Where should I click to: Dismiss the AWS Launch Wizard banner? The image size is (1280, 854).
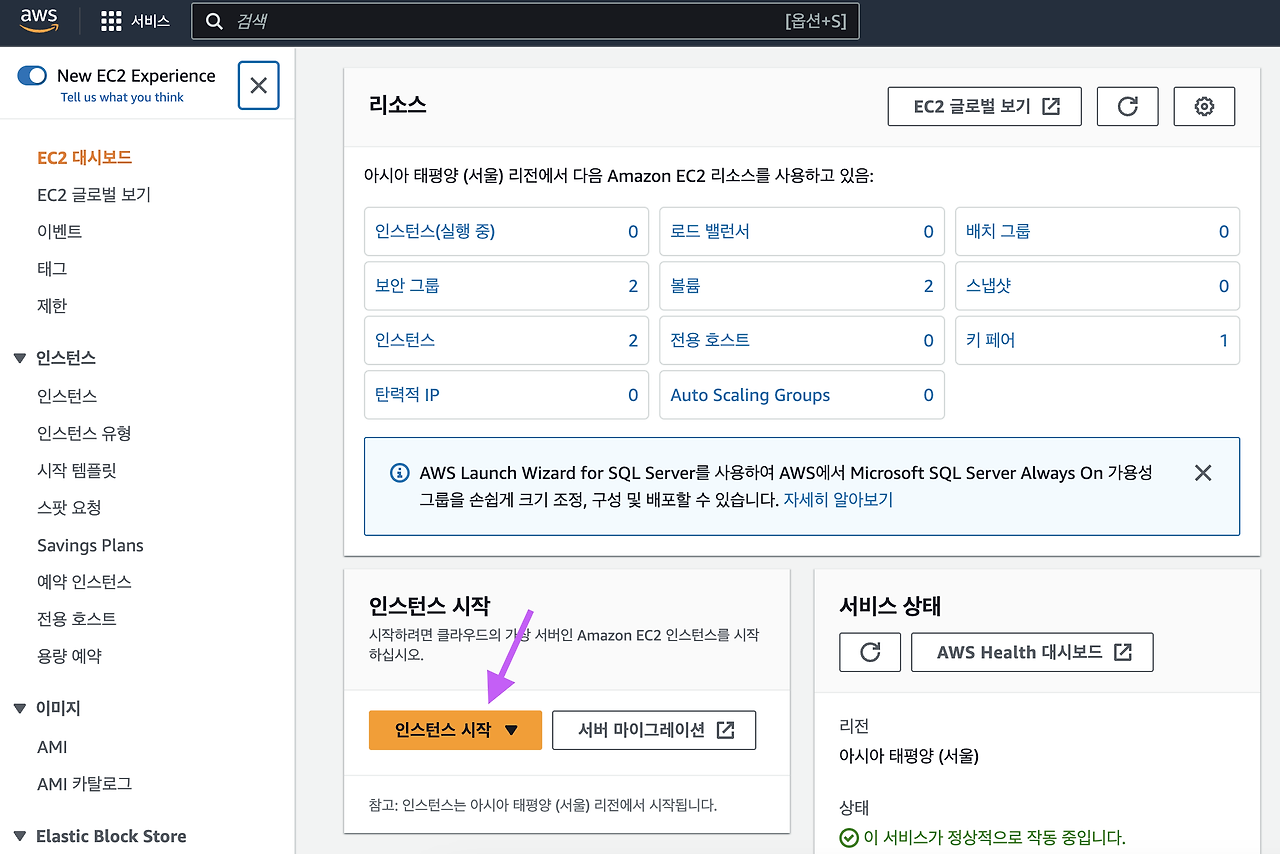tap(1203, 473)
